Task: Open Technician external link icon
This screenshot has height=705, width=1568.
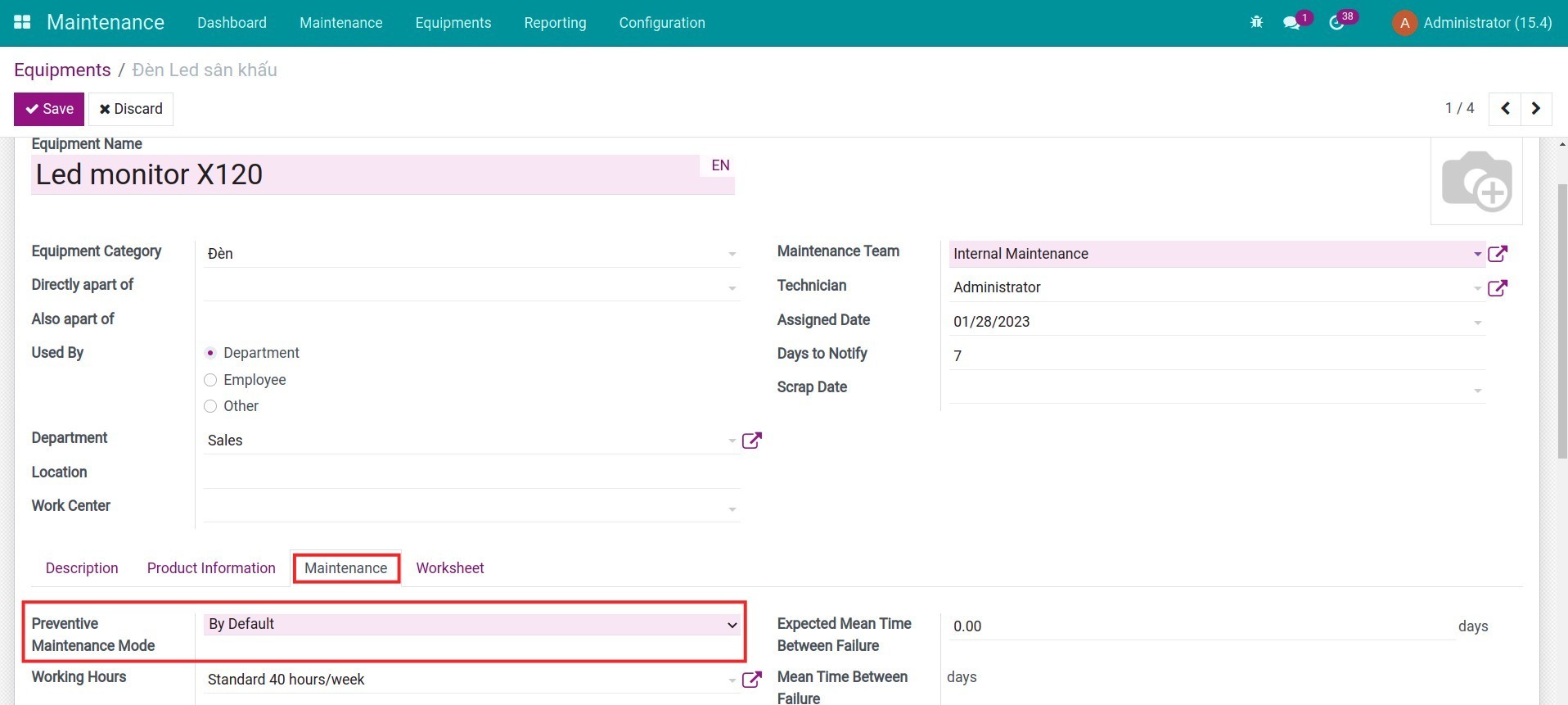Action: click(1497, 287)
